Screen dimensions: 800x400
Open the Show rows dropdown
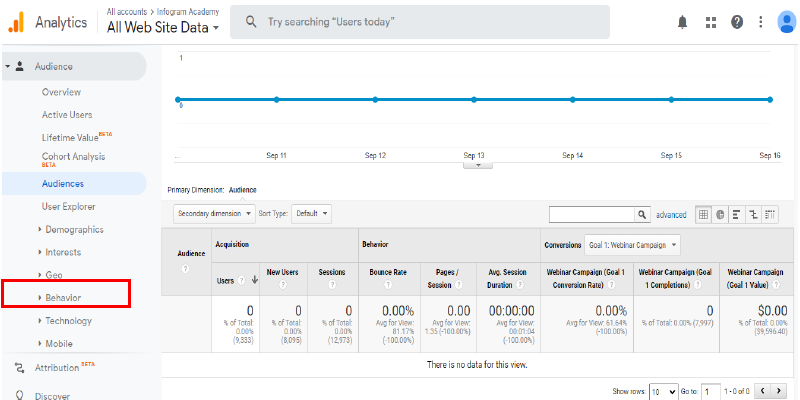(x=663, y=391)
